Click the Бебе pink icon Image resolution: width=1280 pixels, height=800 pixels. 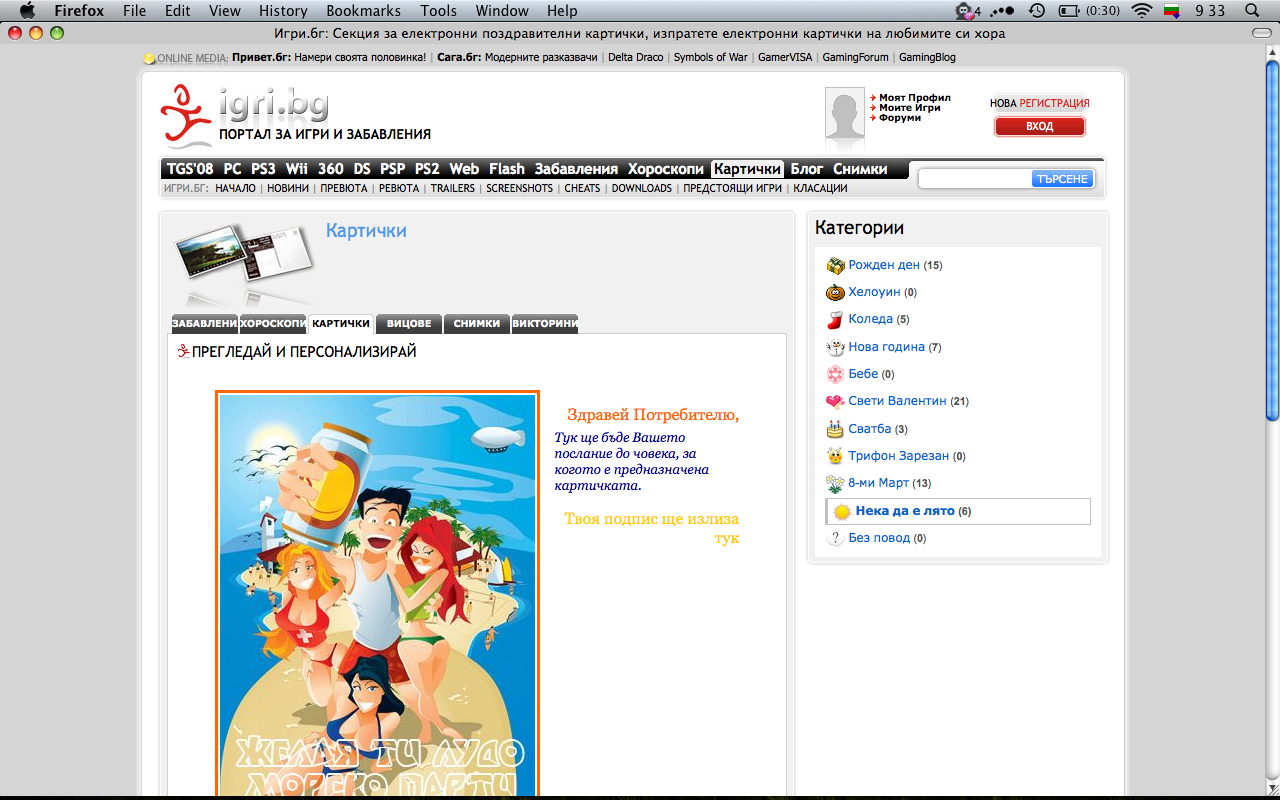point(835,374)
